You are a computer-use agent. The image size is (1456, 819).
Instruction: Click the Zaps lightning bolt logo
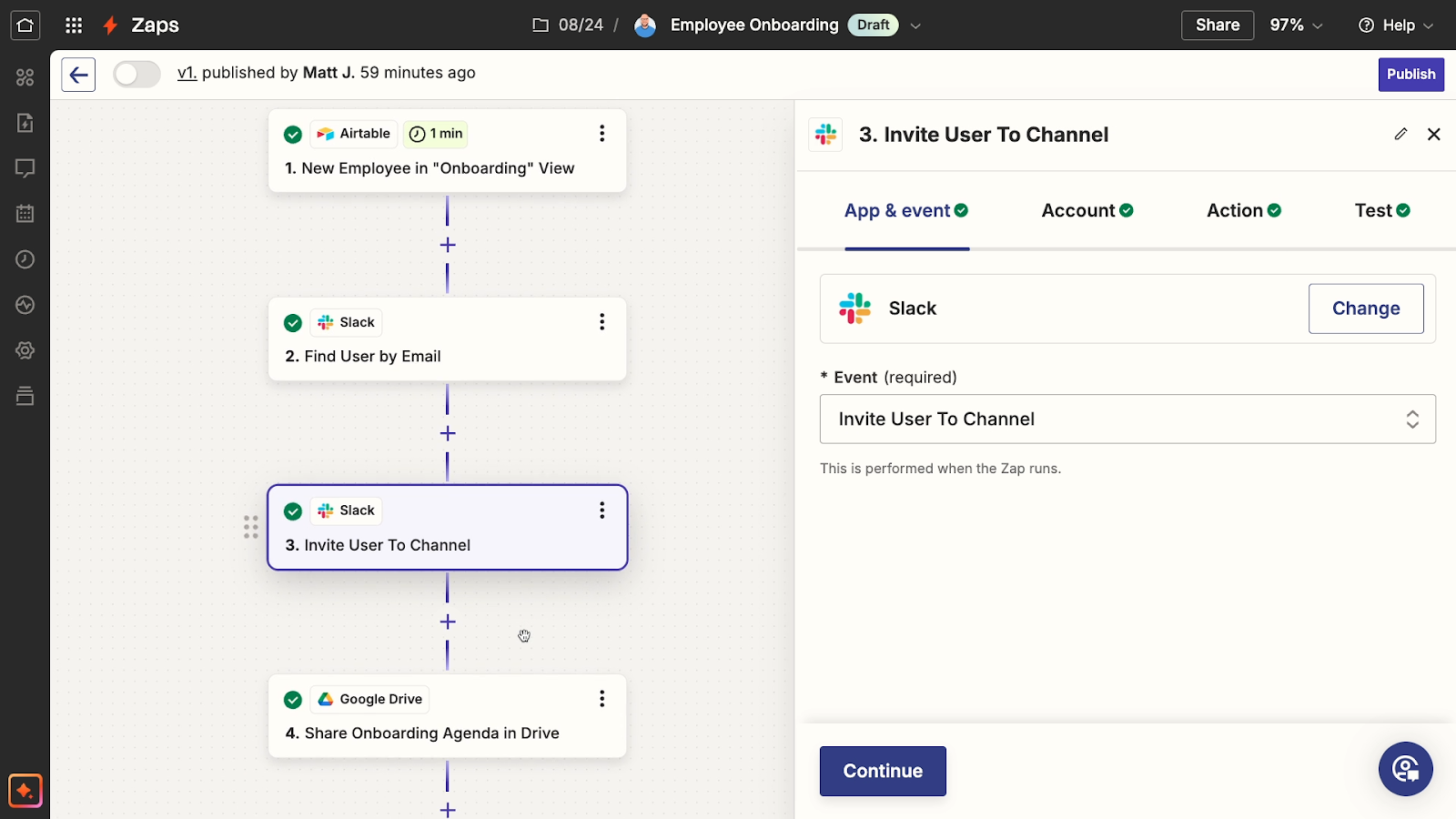coord(110,25)
